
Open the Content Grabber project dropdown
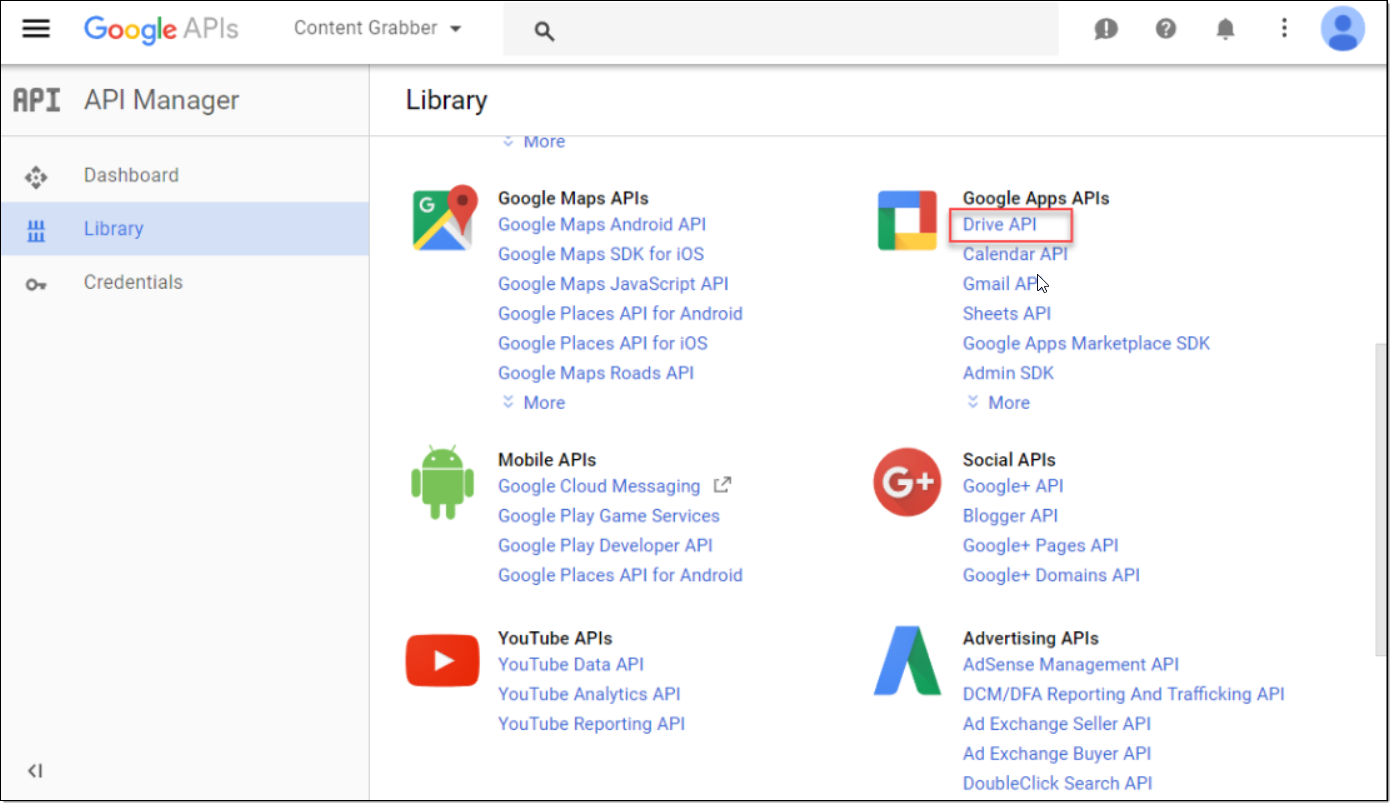tap(377, 28)
